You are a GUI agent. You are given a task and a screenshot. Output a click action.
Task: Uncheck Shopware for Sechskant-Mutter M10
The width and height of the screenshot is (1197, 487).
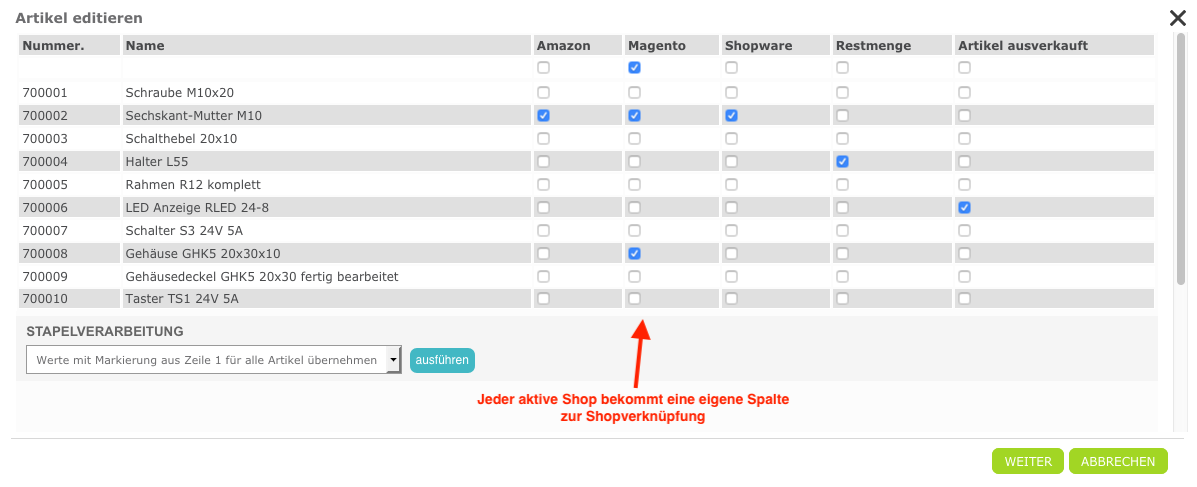[x=731, y=116]
